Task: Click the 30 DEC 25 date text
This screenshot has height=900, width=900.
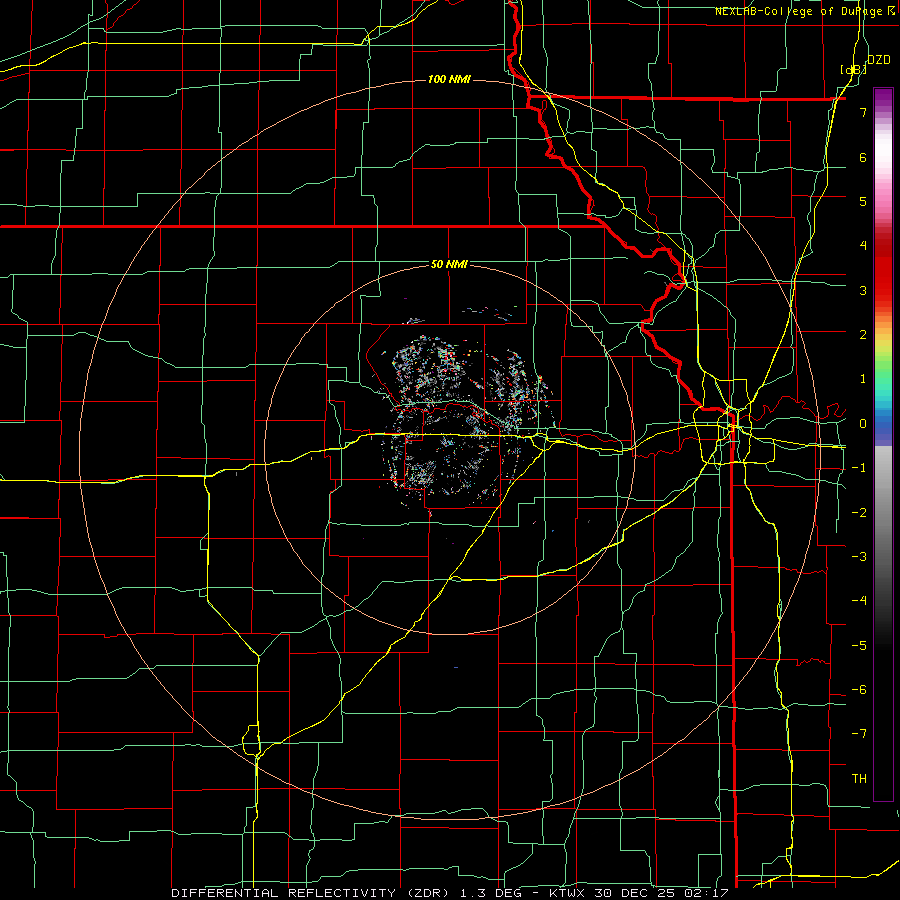Action: pos(638,893)
